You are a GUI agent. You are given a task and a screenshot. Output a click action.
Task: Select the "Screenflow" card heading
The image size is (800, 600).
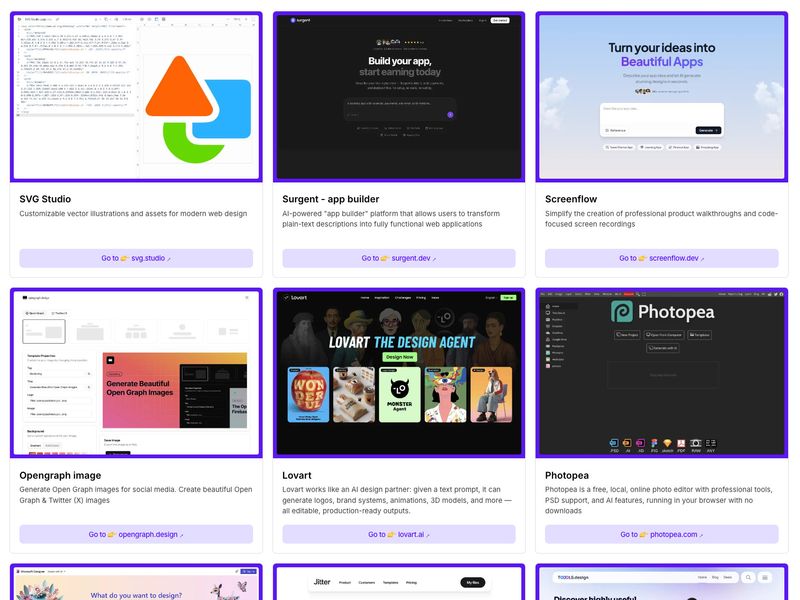click(x=571, y=199)
